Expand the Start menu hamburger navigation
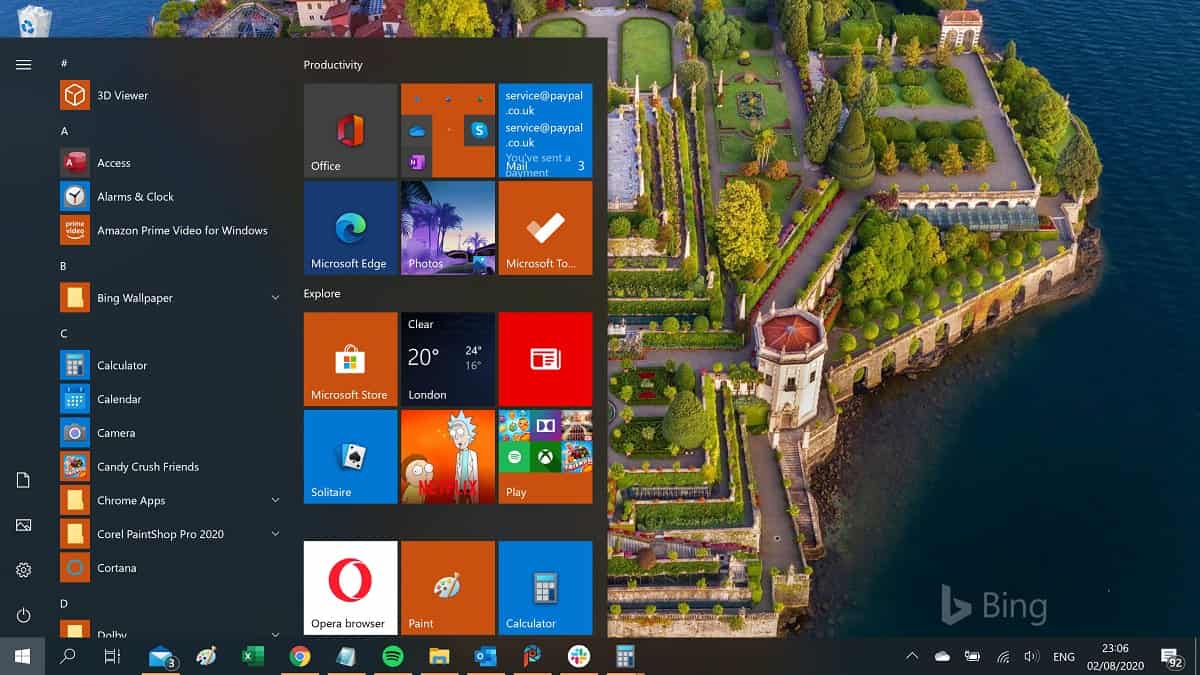 [x=23, y=65]
